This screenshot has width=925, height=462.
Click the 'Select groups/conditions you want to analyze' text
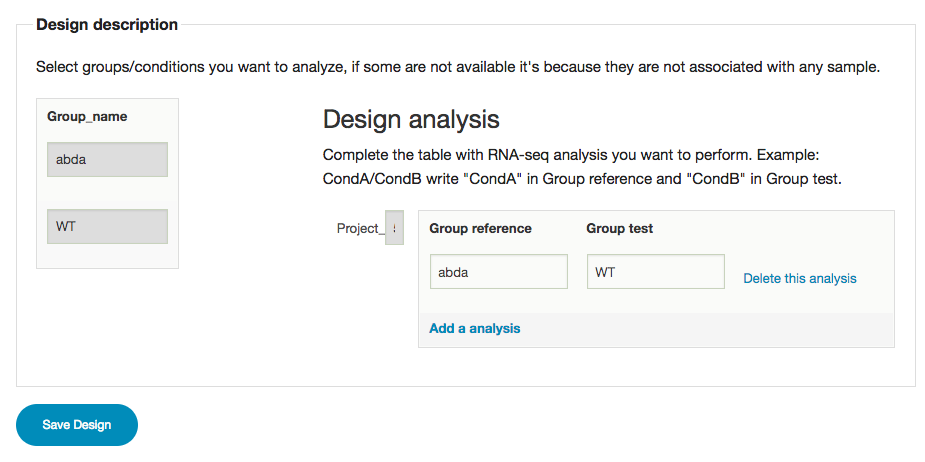[x=458, y=67]
